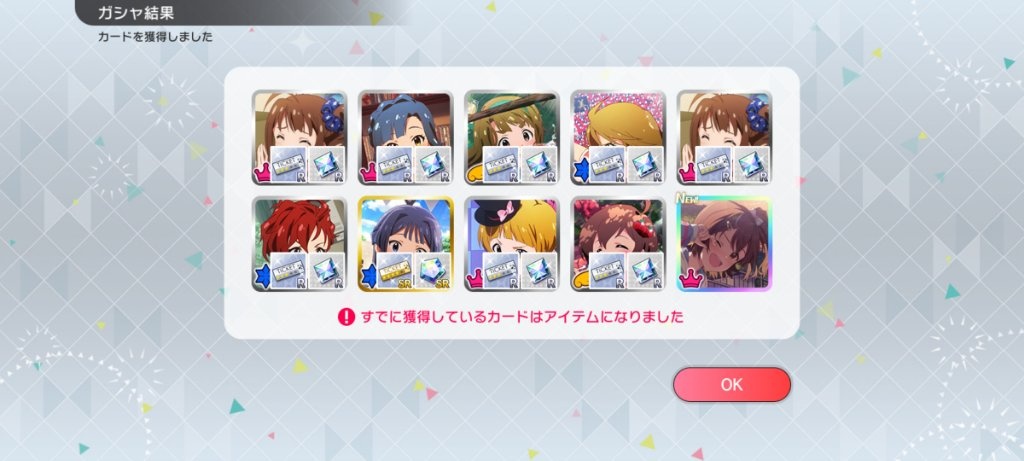Click the blue-haired girl card in top row
Image resolution: width=1024 pixels, height=461 pixels.
[x=406, y=138]
